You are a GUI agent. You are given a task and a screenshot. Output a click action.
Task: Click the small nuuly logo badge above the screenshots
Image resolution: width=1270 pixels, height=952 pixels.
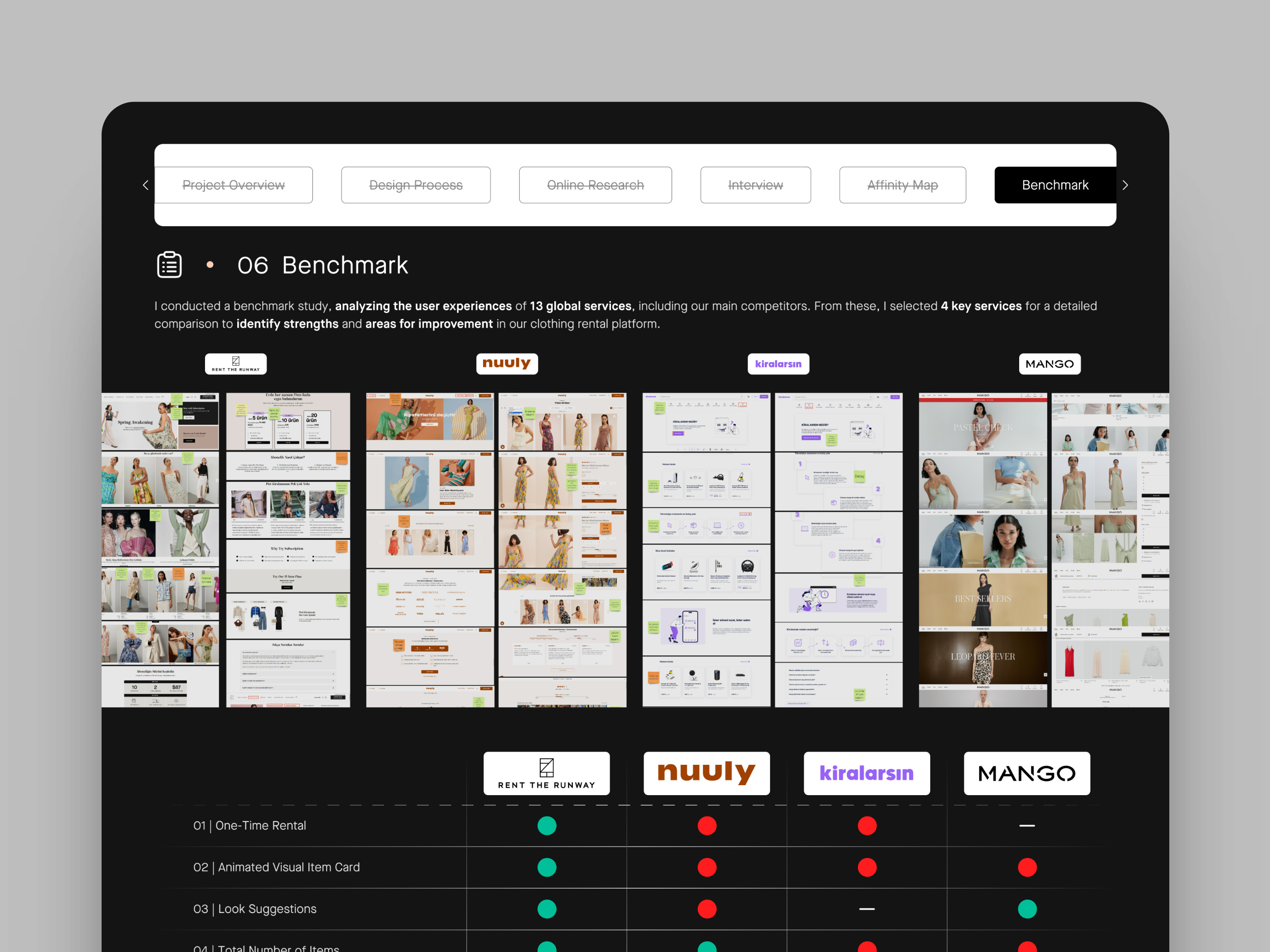507,364
